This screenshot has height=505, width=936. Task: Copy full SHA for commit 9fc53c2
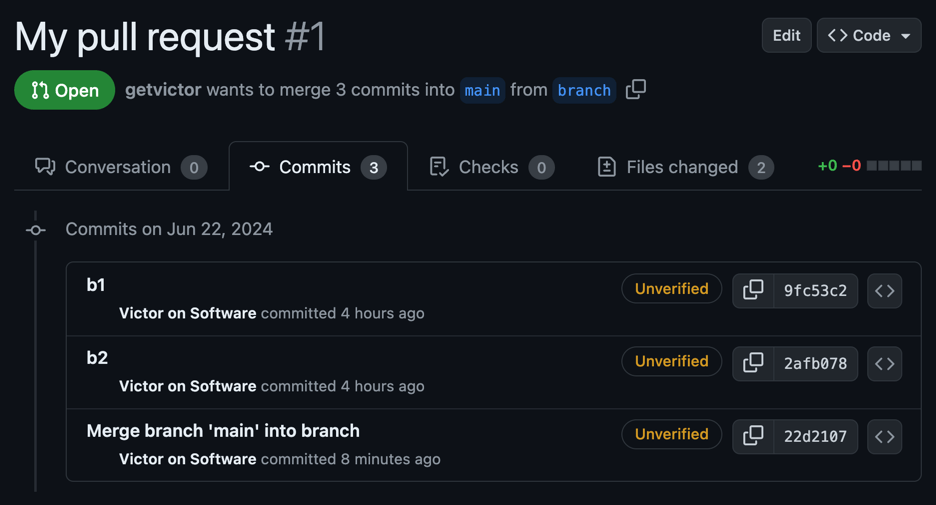click(753, 290)
